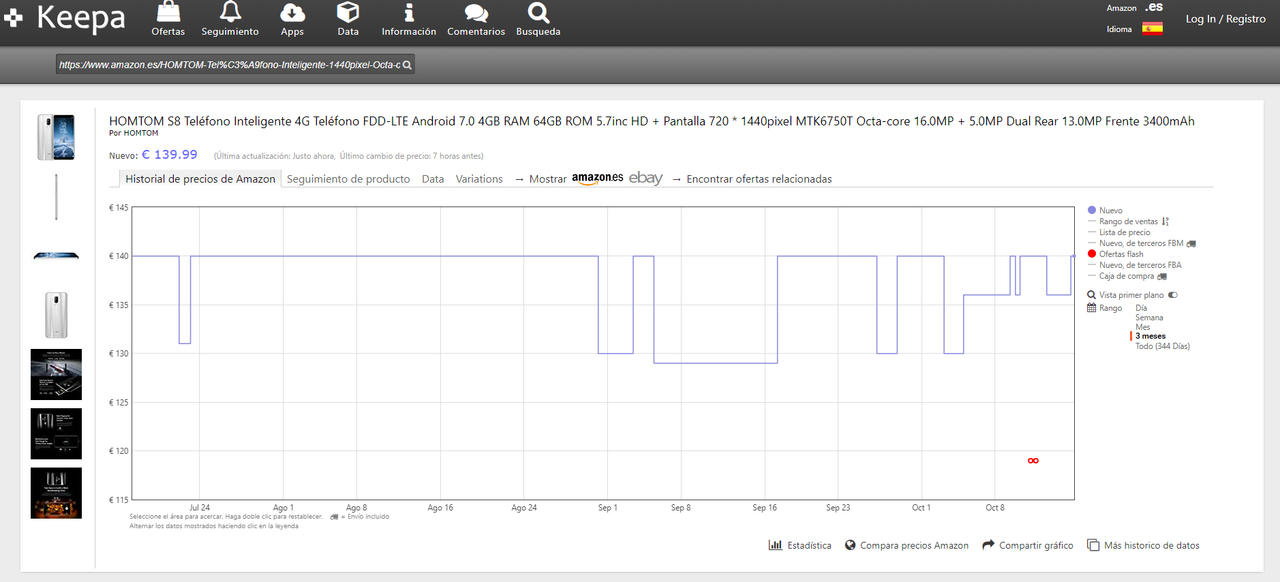Click the eBay logo
Screen dimensions: 1280x582
click(645, 178)
